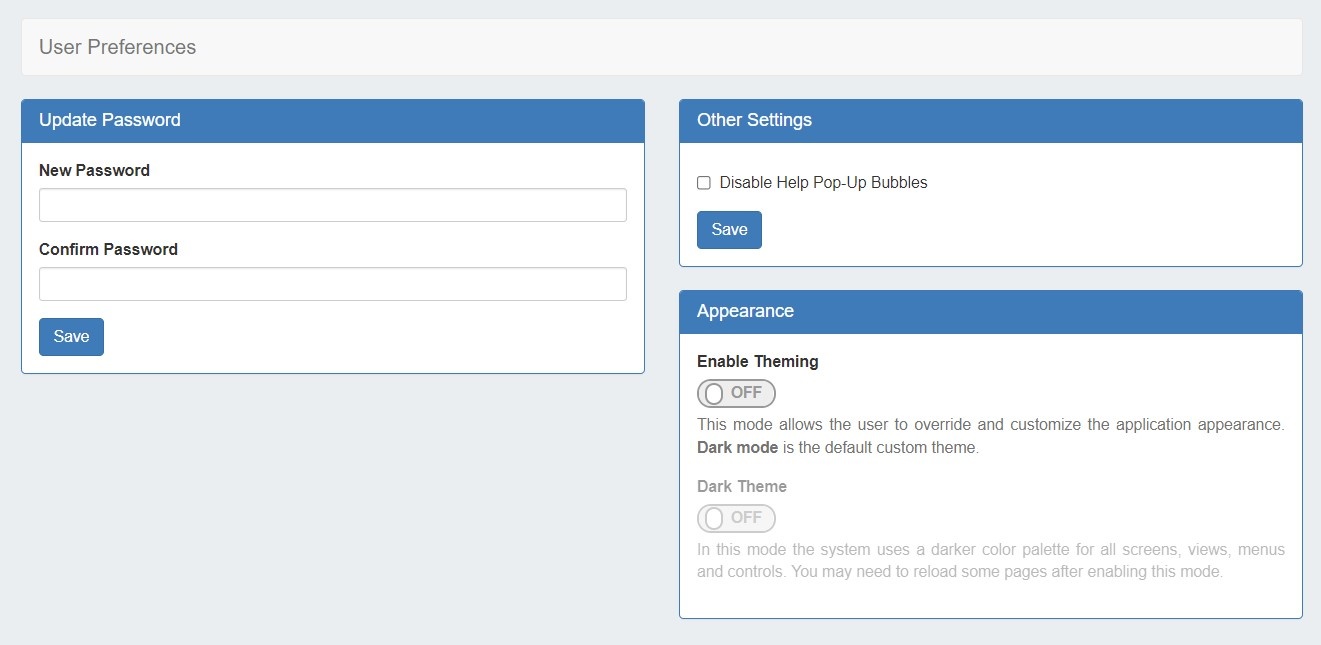Image resolution: width=1321 pixels, height=645 pixels.
Task: Select the Other Settings panel header
Action: (754, 120)
